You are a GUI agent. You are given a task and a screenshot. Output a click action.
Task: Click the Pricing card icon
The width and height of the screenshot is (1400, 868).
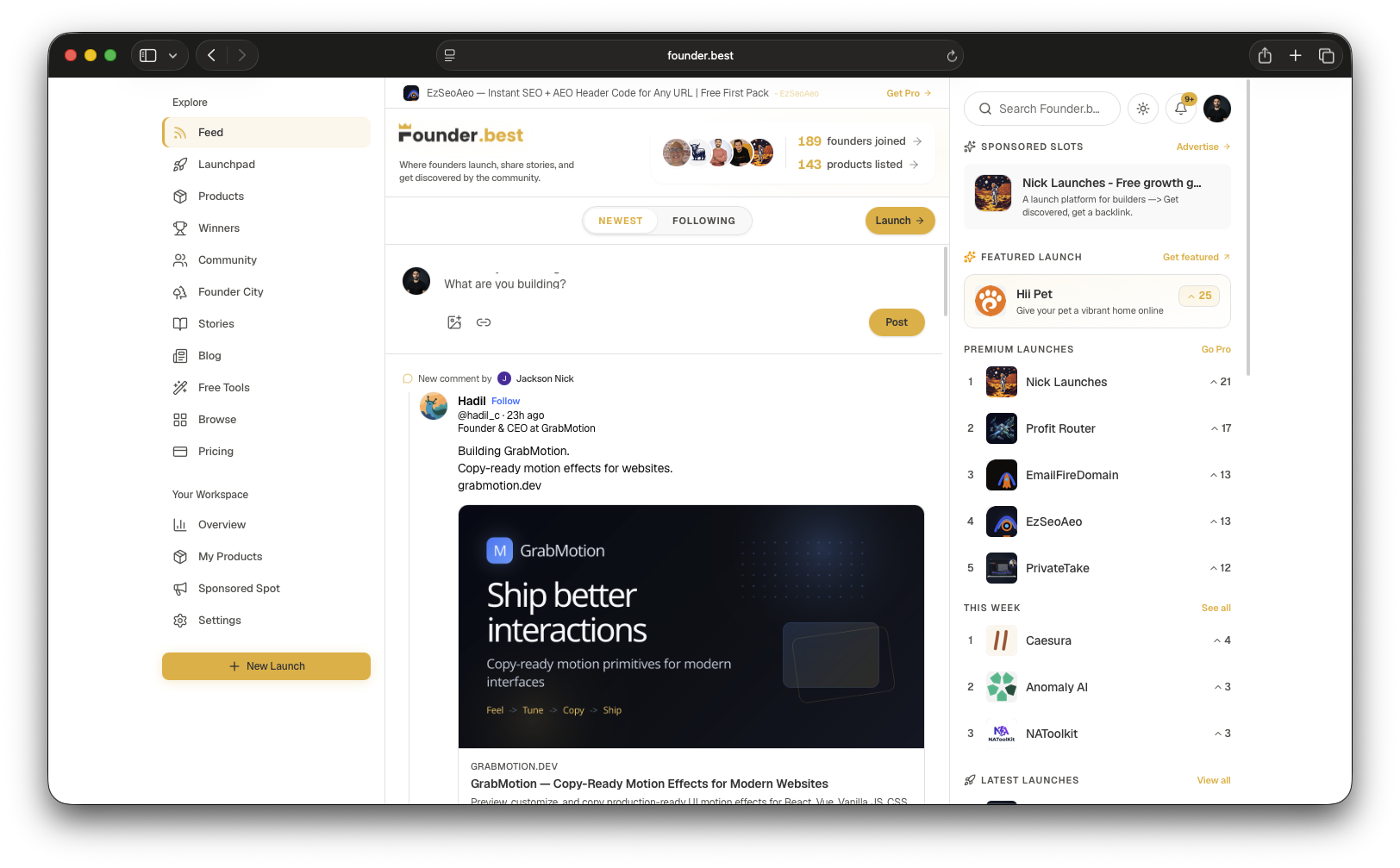tap(180, 452)
